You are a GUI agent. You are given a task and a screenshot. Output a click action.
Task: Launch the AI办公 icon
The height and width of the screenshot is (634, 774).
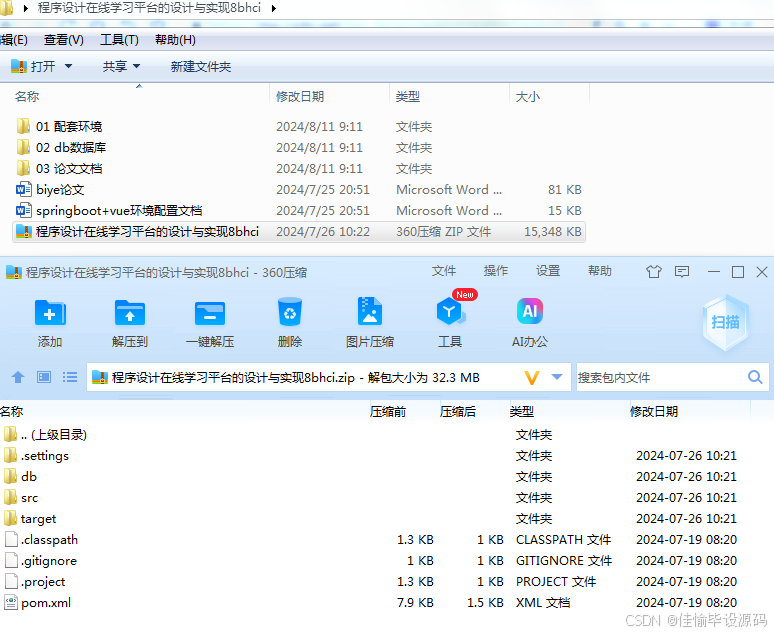click(x=530, y=311)
